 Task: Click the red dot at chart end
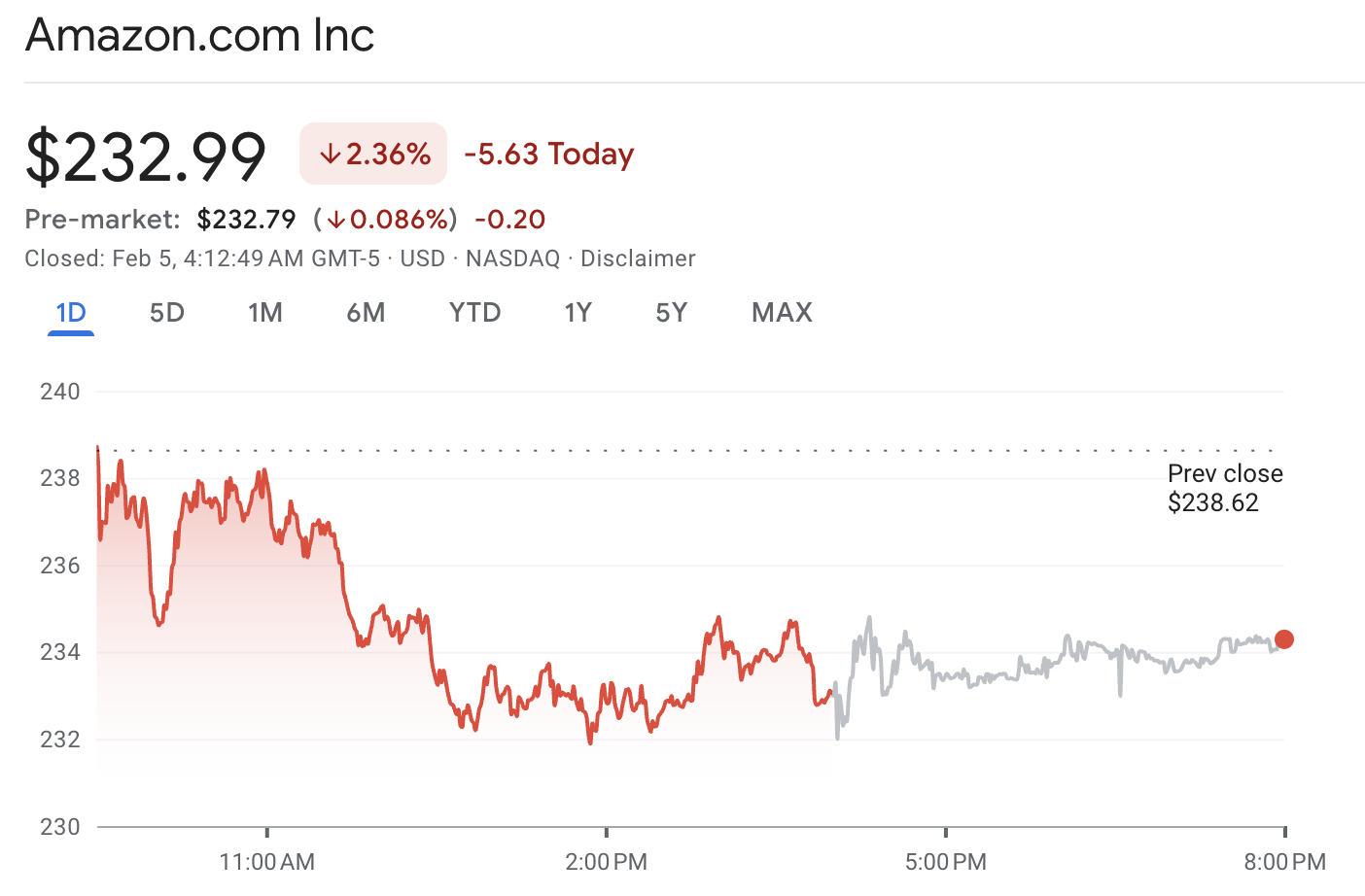1284,638
